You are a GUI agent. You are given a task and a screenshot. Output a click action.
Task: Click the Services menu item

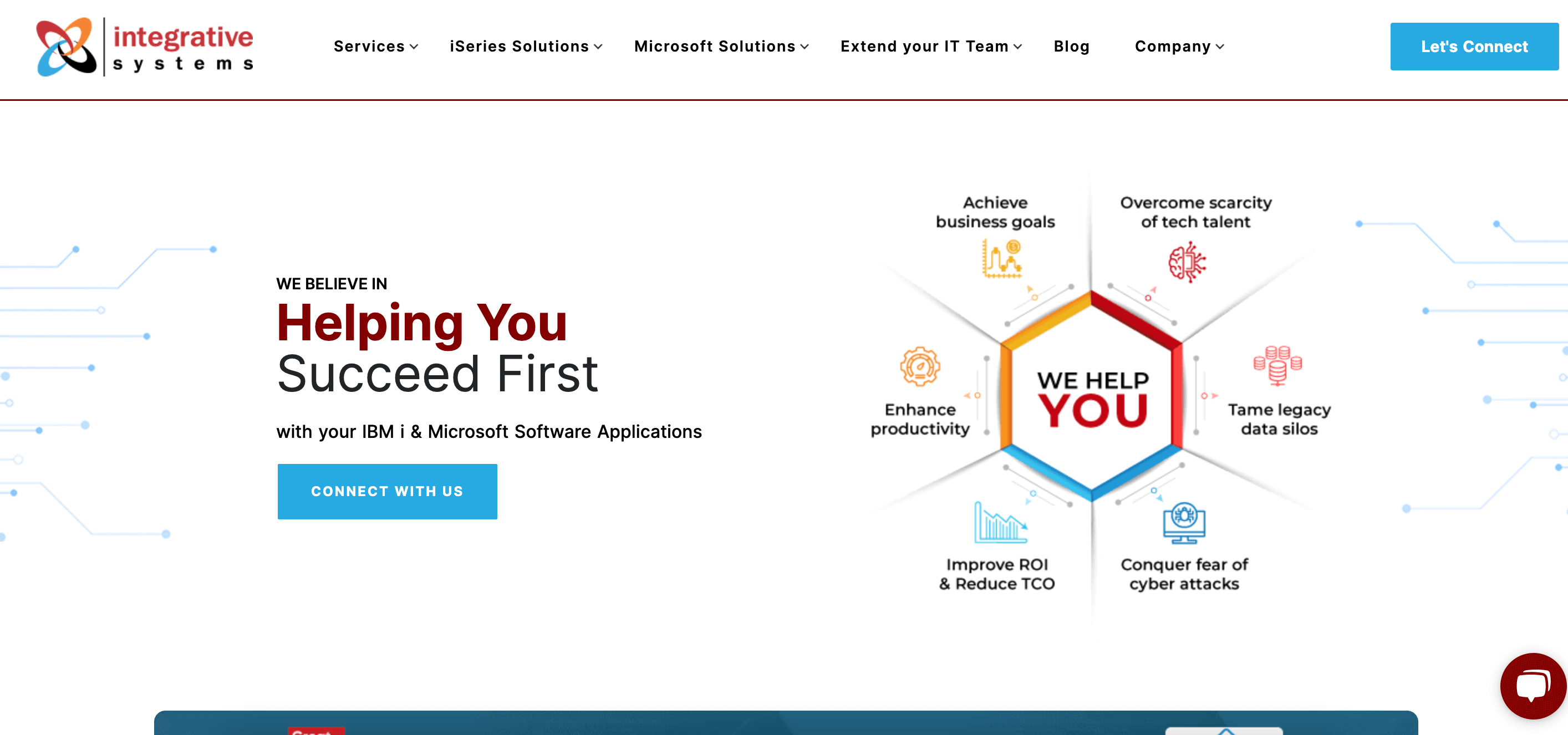371,46
